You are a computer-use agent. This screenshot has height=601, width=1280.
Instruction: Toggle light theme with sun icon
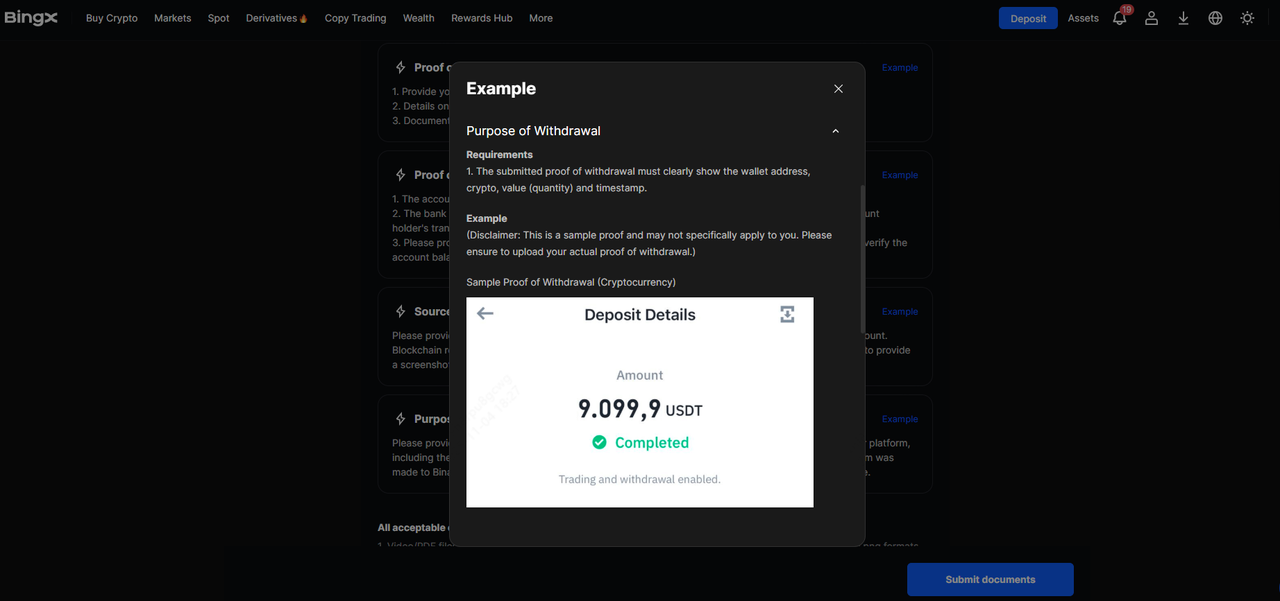tap(1247, 18)
